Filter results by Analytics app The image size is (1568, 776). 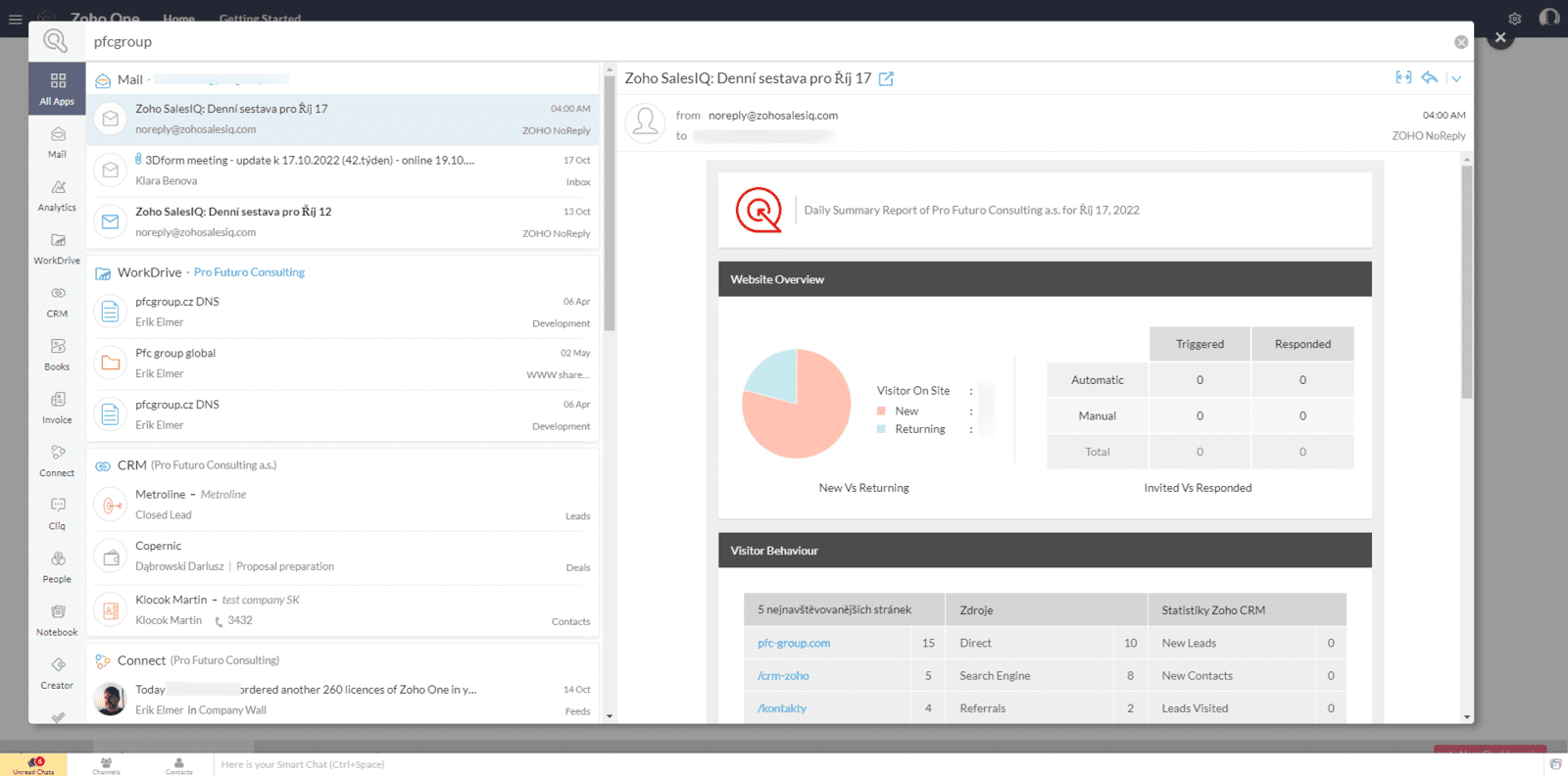[57, 195]
